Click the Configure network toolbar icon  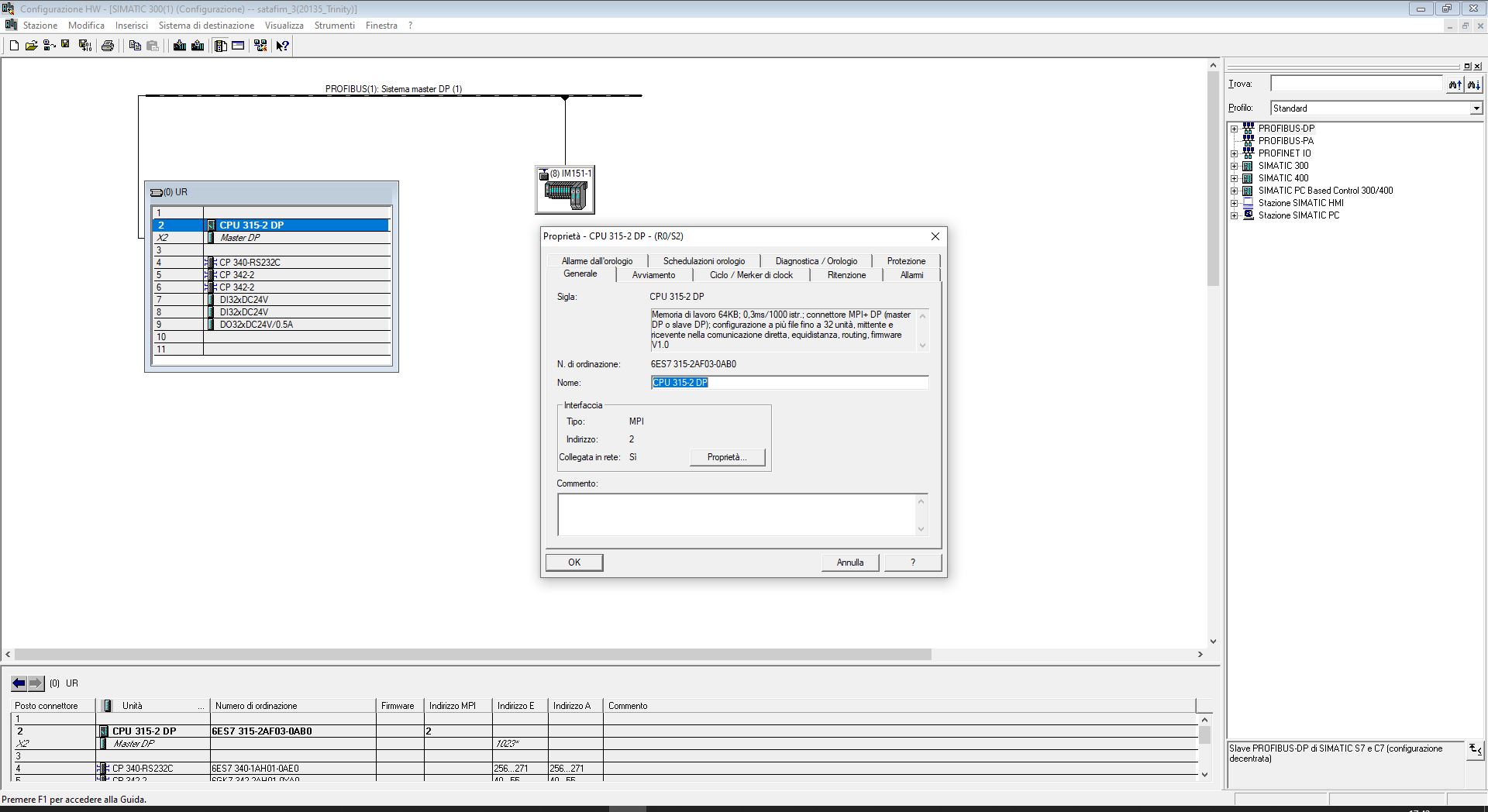pos(260,46)
